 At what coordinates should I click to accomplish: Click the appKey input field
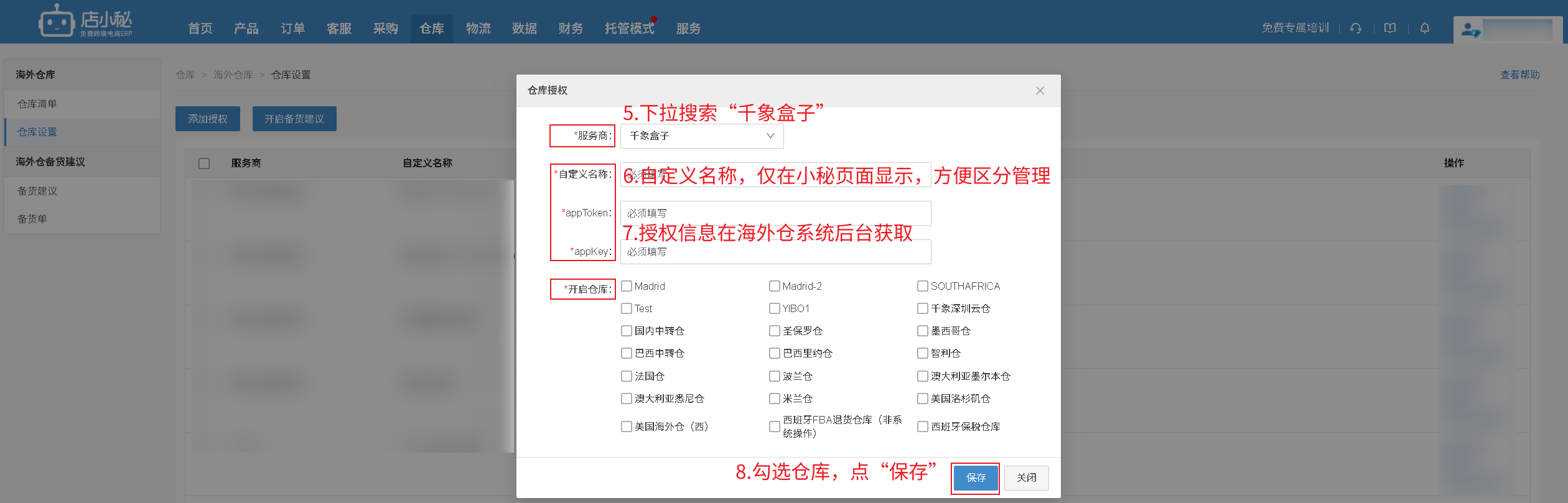pyautogui.click(x=775, y=252)
